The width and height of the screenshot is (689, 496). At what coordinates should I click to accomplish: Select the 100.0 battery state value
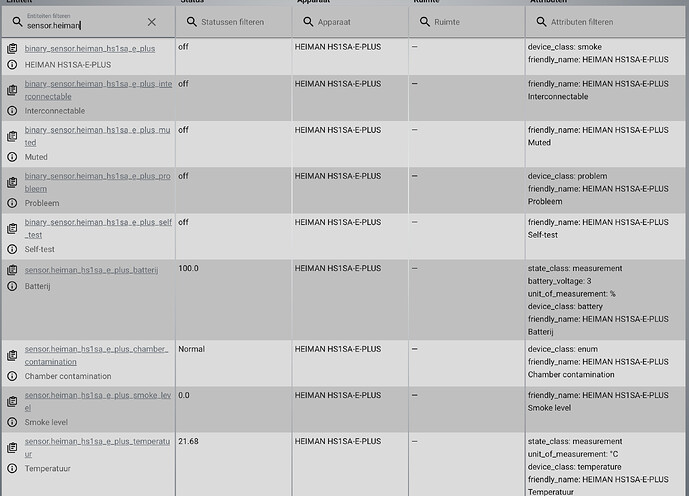click(189, 268)
